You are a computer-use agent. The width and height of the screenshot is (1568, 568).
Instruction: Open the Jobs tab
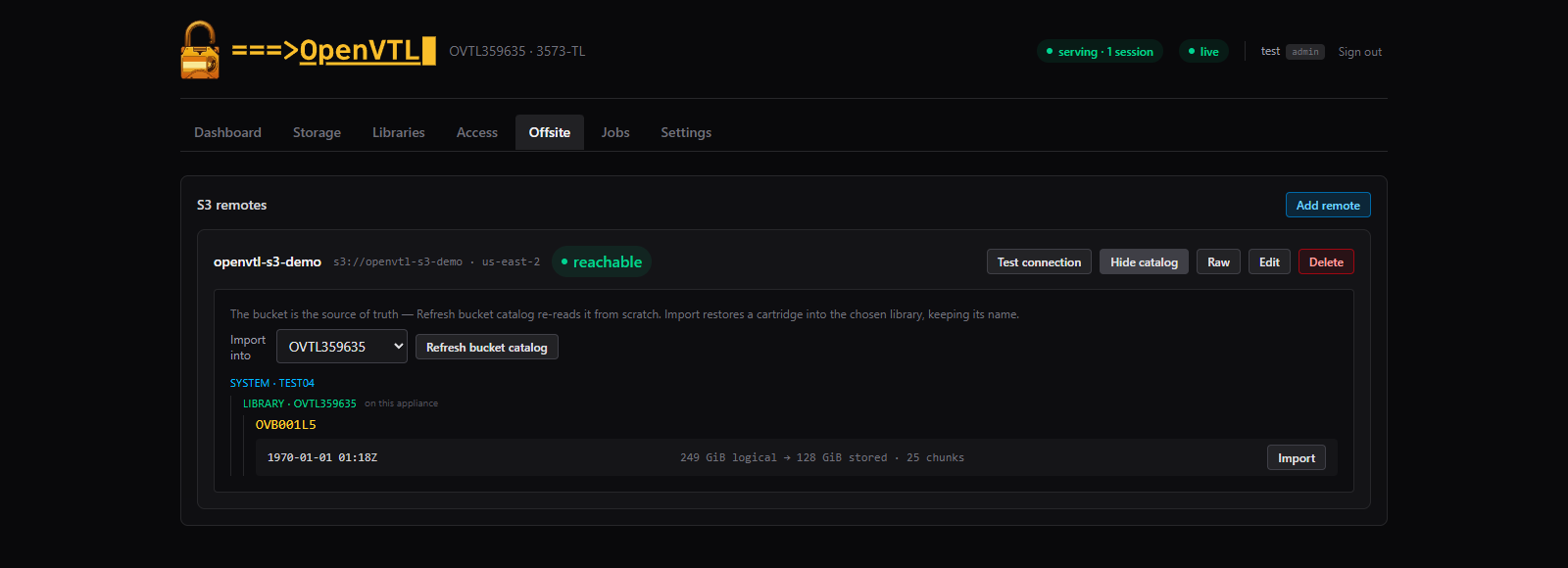(x=615, y=132)
